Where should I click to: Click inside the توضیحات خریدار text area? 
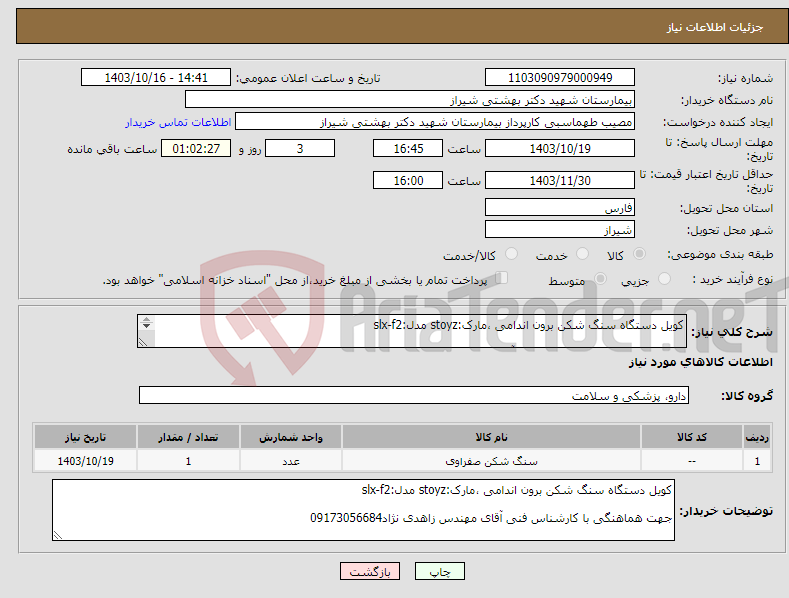(x=363, y=510)
